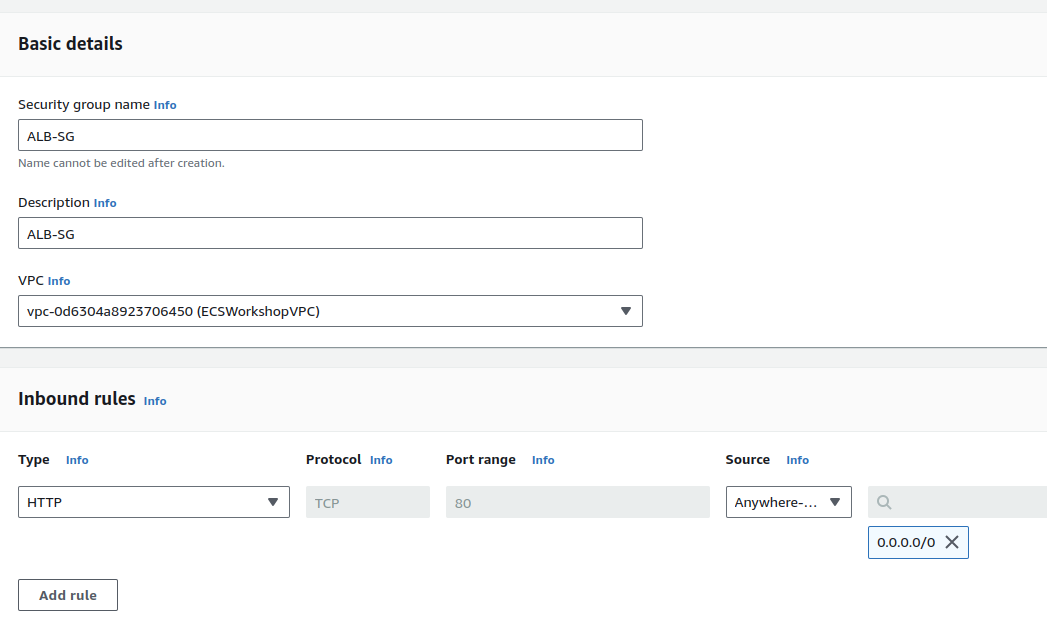Focus the Security group name input field

pos(330,136)
